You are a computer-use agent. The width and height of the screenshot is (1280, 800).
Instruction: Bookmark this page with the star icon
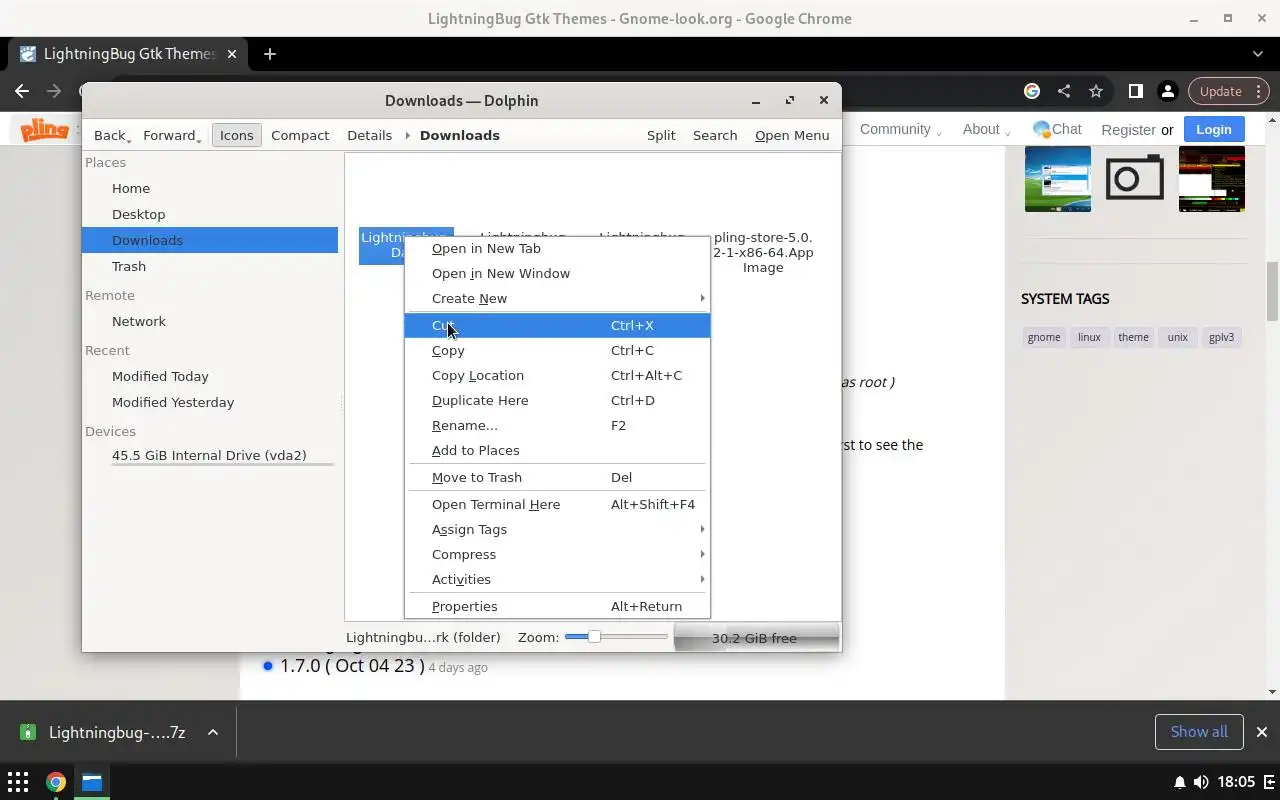click(x=1096, y=91)
